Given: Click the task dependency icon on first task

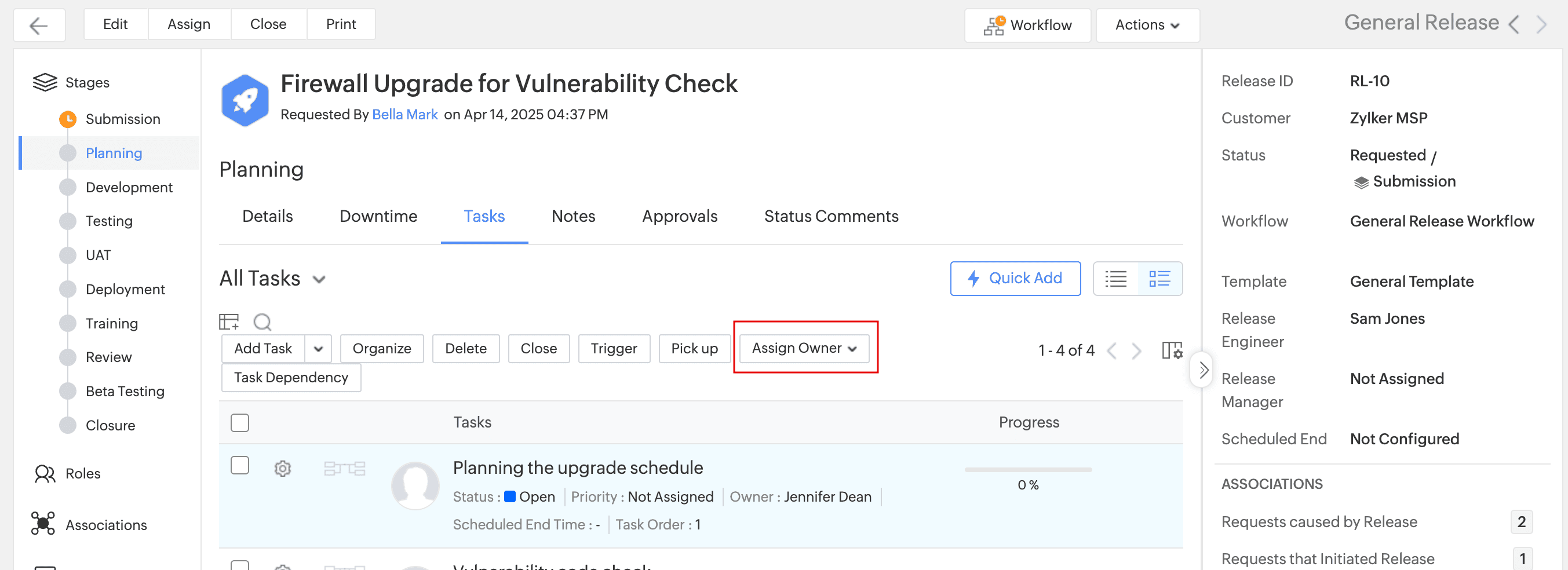Looking at the screenshot, I should [x=344, y=469].
